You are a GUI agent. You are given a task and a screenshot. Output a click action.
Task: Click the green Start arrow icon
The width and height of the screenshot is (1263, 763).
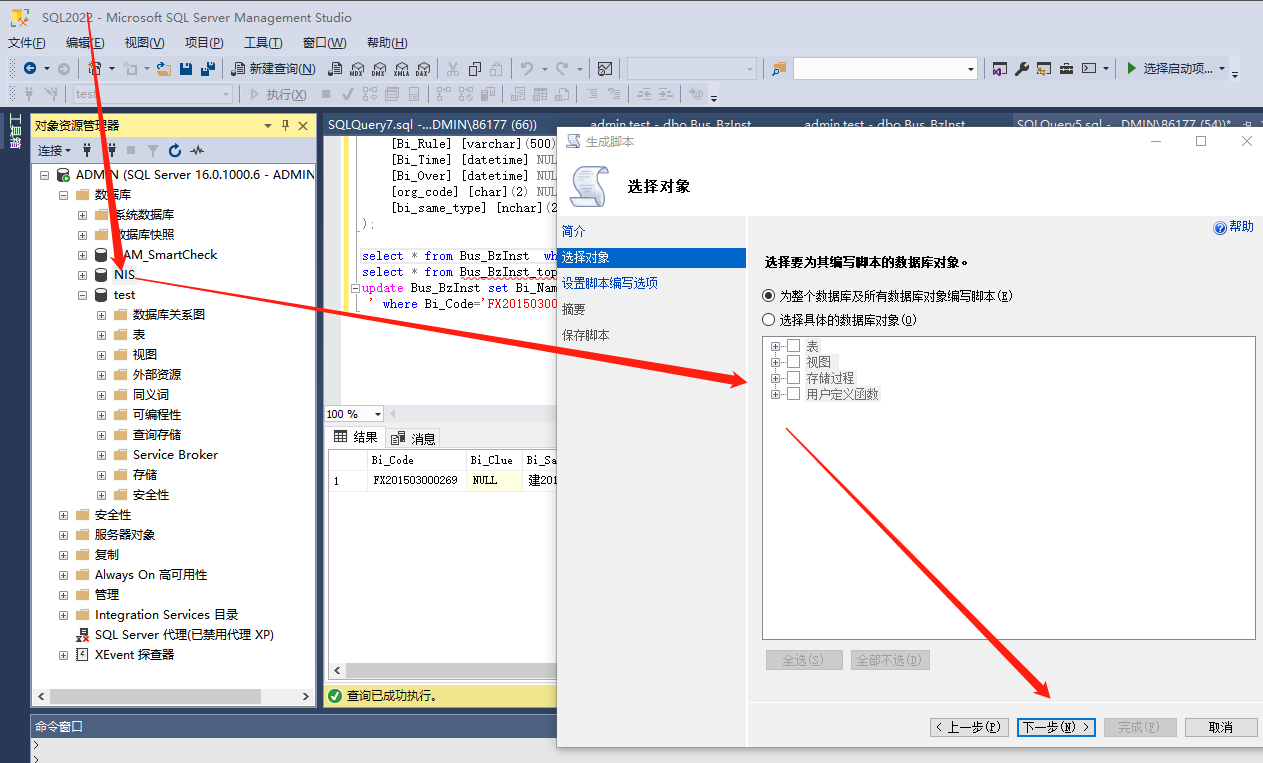coord(1132,69)
